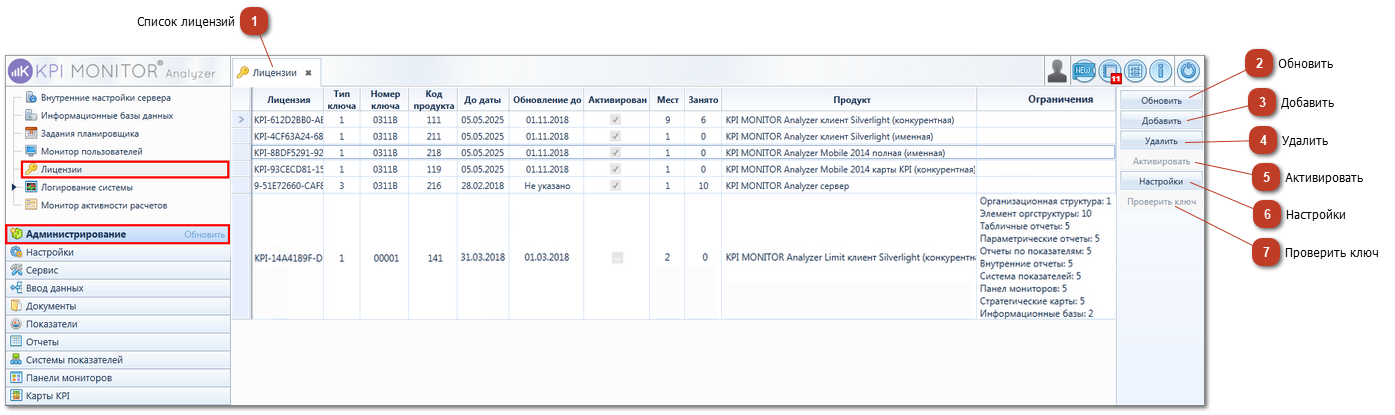Viewport: 1395px width, 415px height.
Task: Open the user profile icon
Action: [x=1057, y=71]
